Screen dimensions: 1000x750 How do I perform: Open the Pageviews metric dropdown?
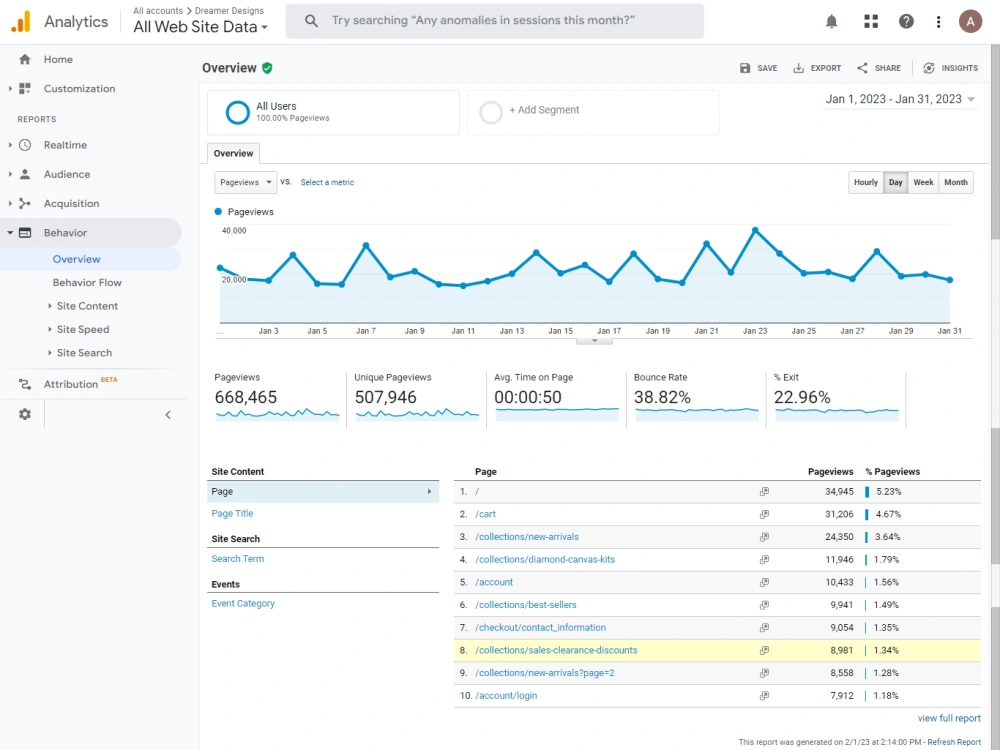coord(246,182)
